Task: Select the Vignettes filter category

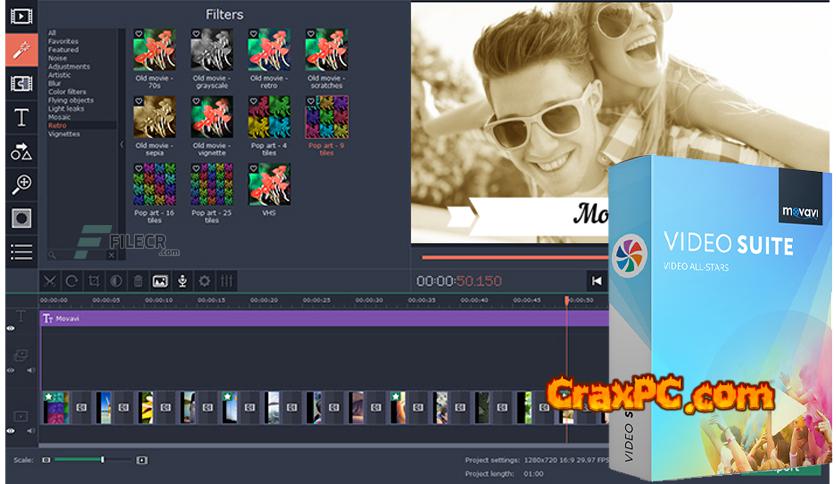Action: coord(64,133)
